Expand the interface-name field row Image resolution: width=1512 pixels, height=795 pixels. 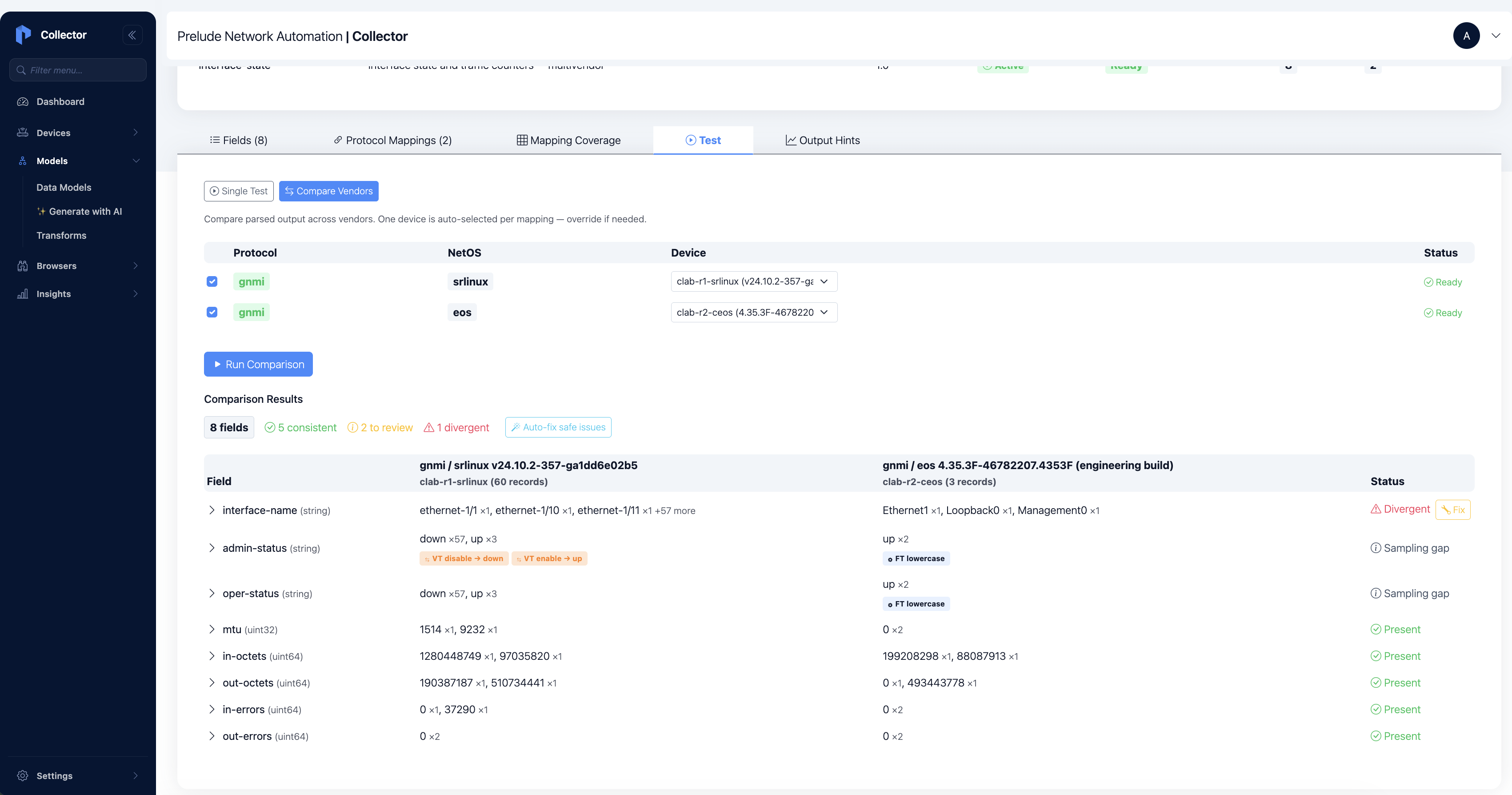[x=212, y=510]
